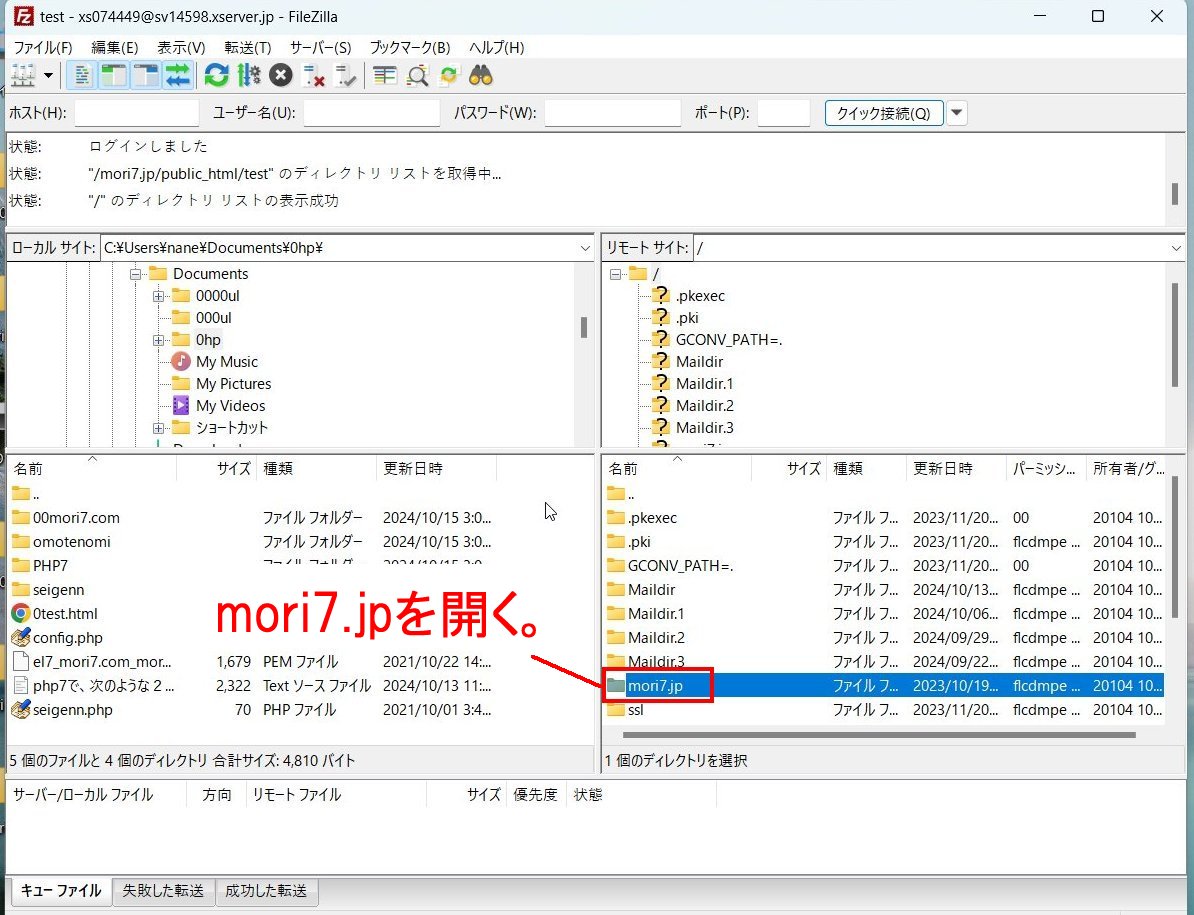Switch to キュー ファイル tab
This screenshot has height=915, width=1194.
click(60, 891)
